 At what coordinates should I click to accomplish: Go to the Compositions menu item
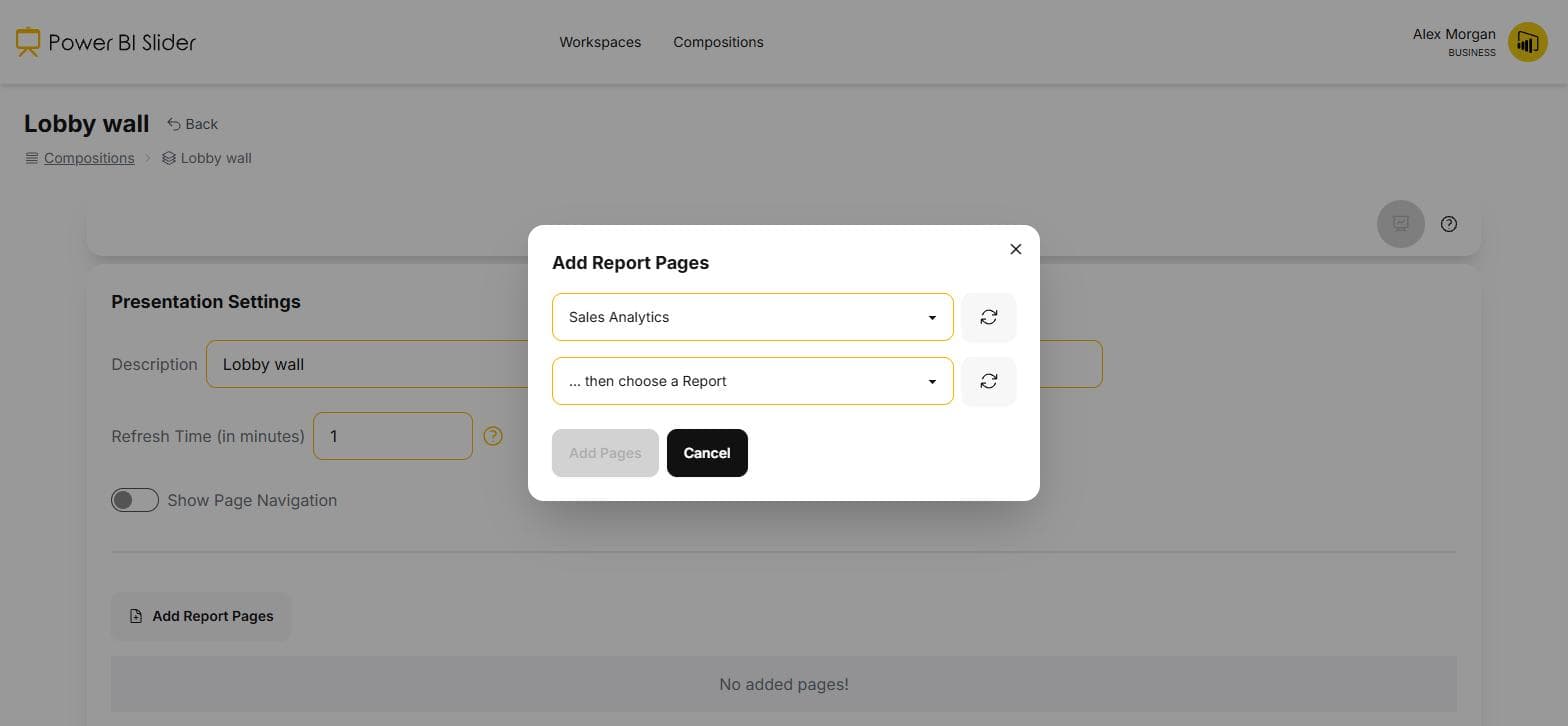tap(718, 42)
